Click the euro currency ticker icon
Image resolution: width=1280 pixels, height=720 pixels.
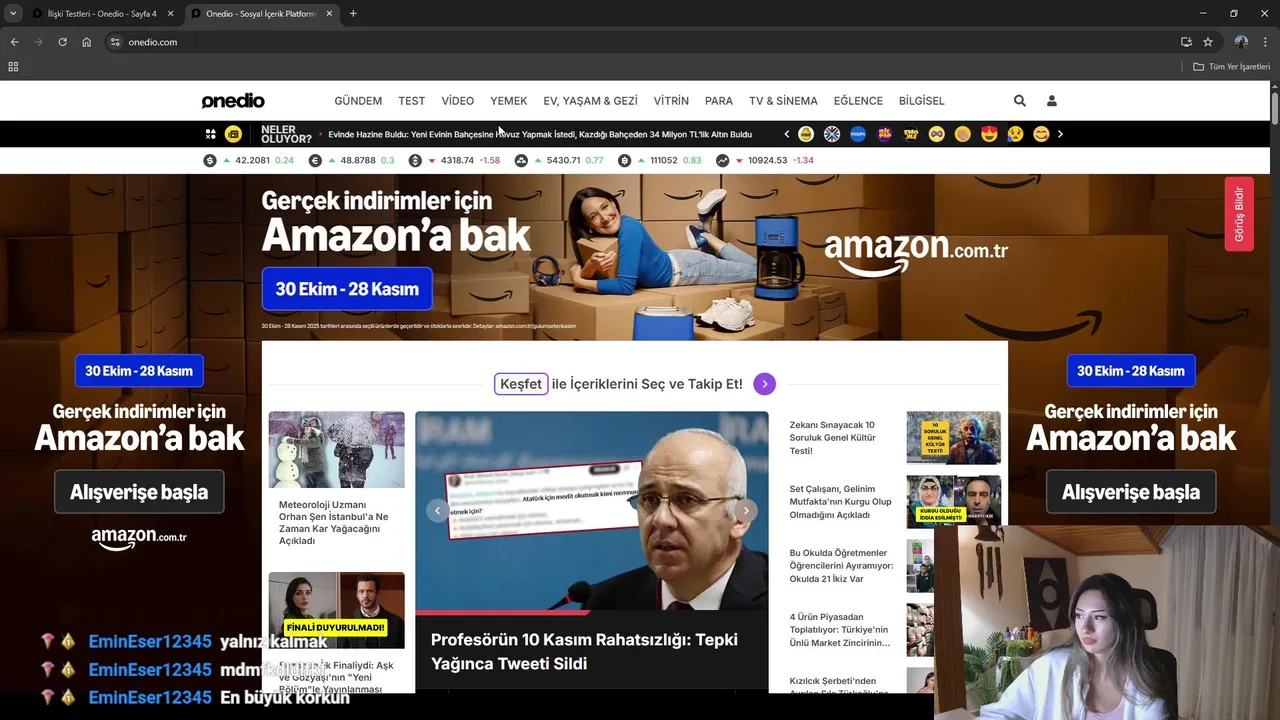315,160
